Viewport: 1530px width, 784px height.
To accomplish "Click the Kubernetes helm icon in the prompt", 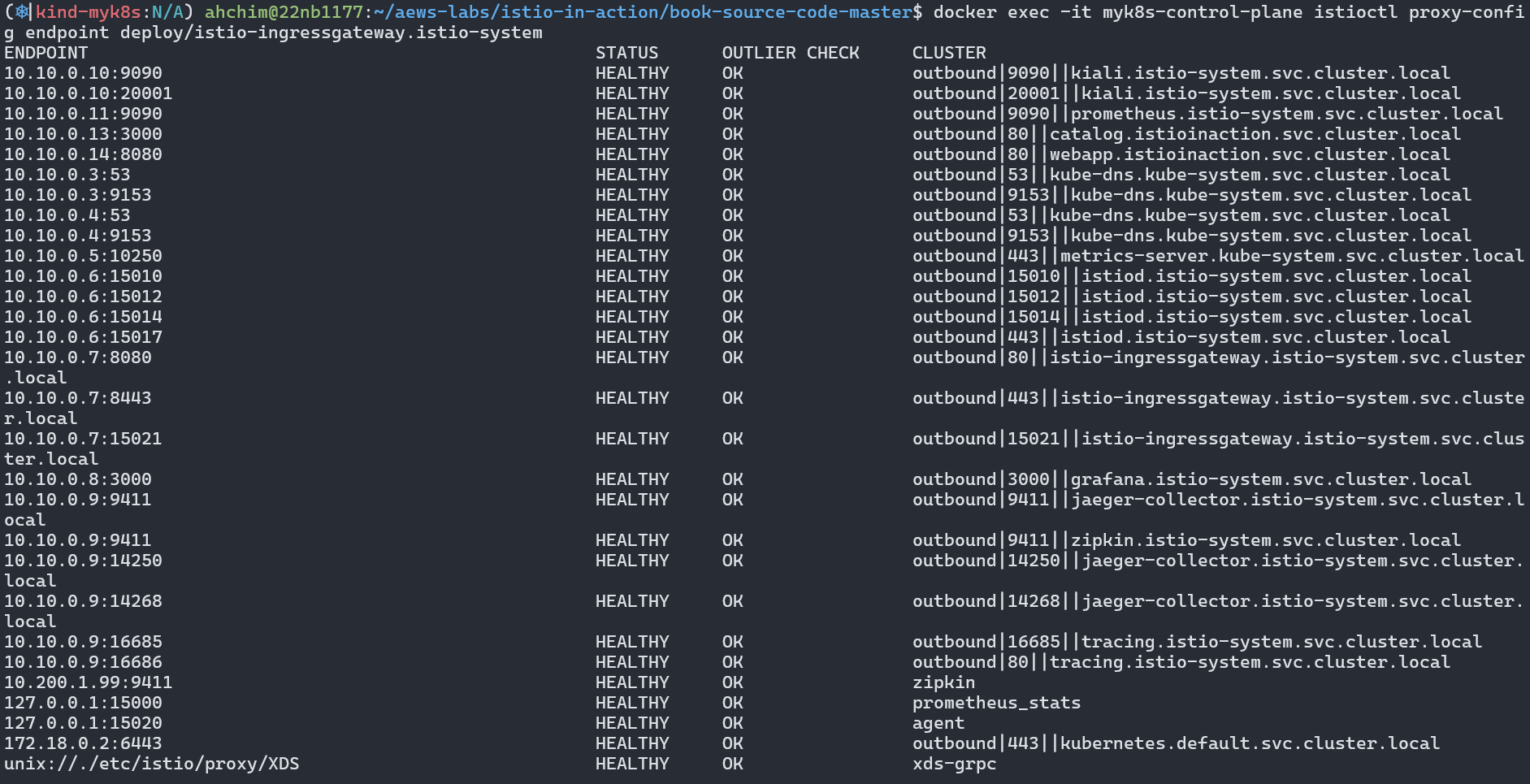I will pos(22,12).
